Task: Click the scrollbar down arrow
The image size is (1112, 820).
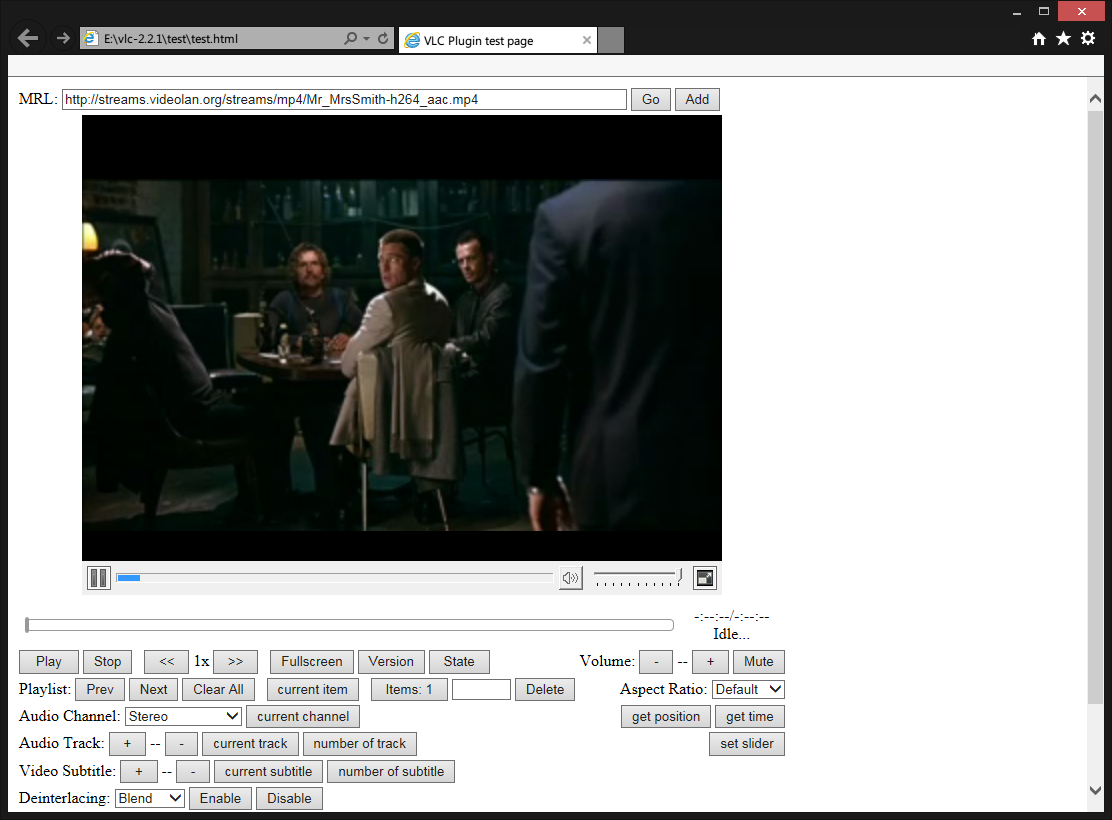Action: [x=1095, y=789]
